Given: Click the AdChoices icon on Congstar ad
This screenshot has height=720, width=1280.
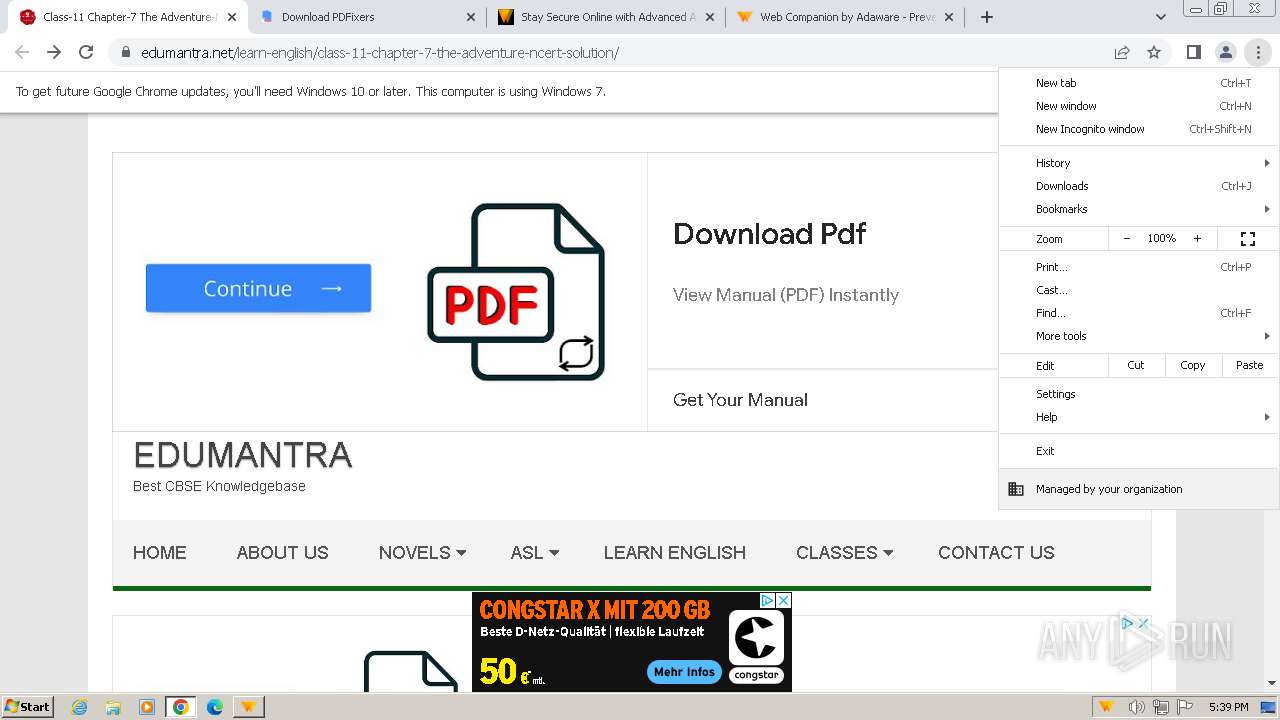Looking at the screenshot, I should [x=768, y=600].
